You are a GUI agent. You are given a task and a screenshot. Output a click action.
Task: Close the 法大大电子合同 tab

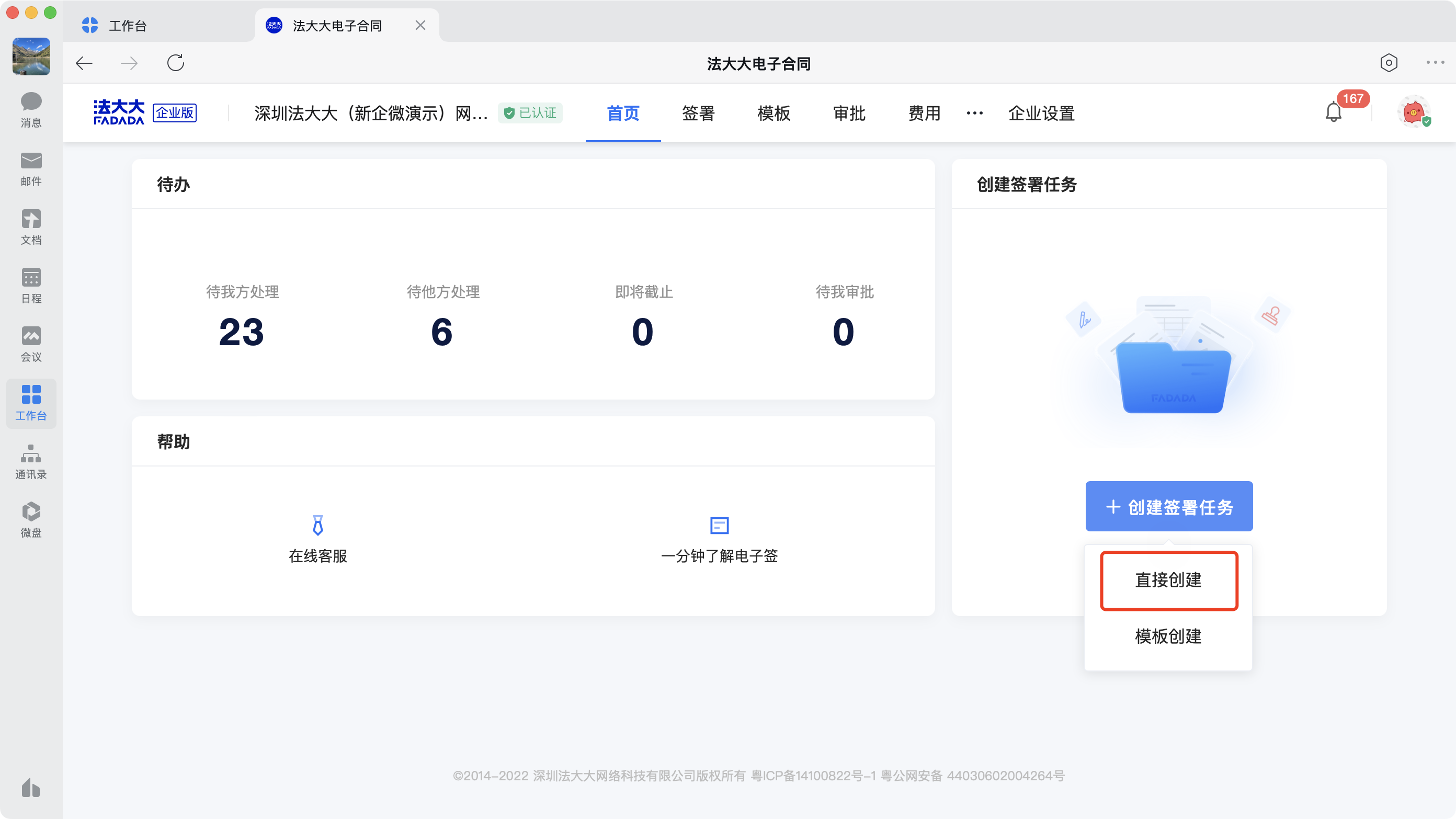[420, 26]
